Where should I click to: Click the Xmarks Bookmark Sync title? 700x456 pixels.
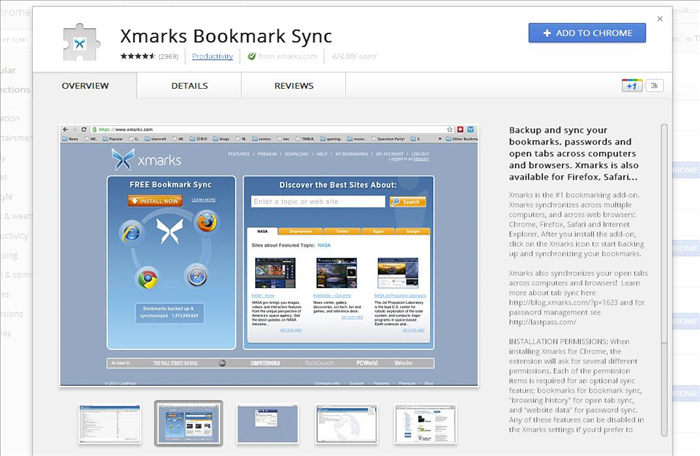pos(226,36)
